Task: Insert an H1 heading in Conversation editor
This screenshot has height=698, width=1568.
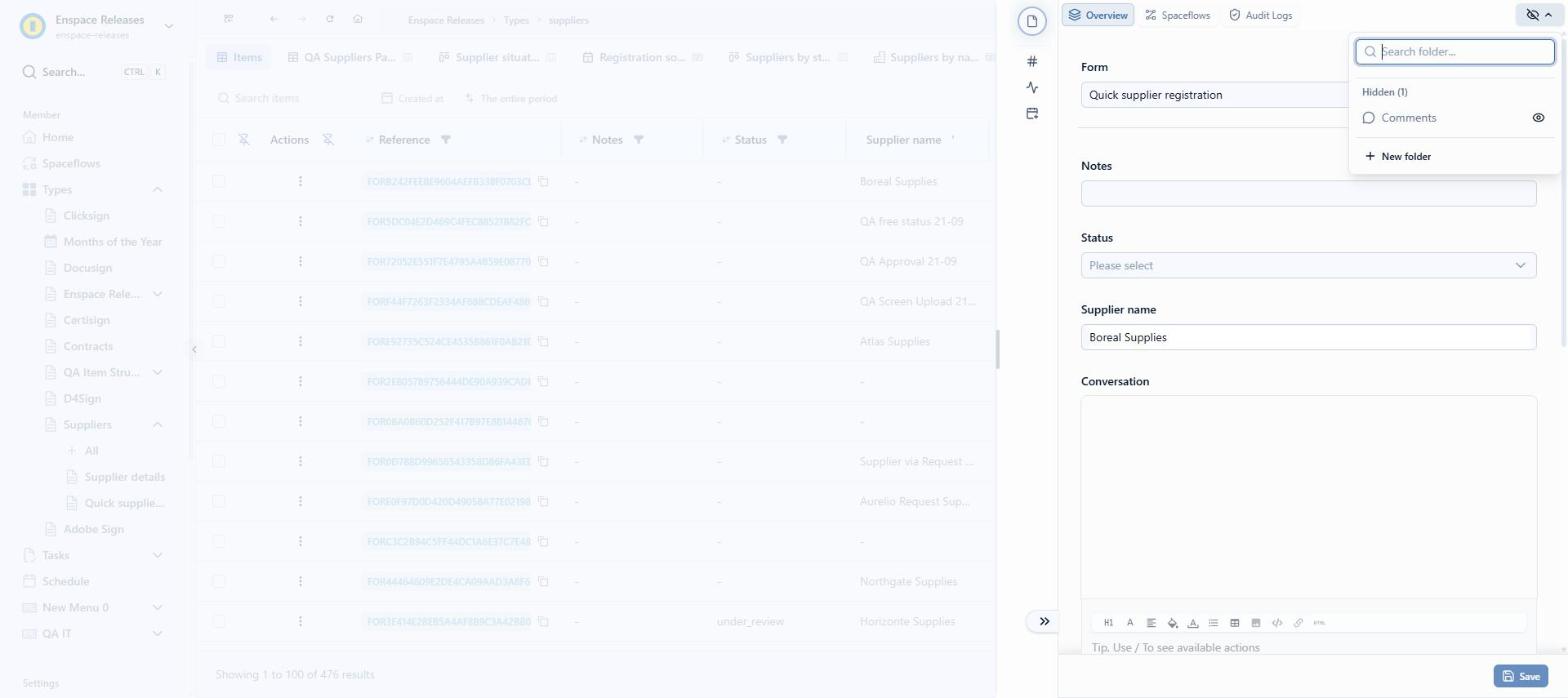Action: coord(1108,623)
